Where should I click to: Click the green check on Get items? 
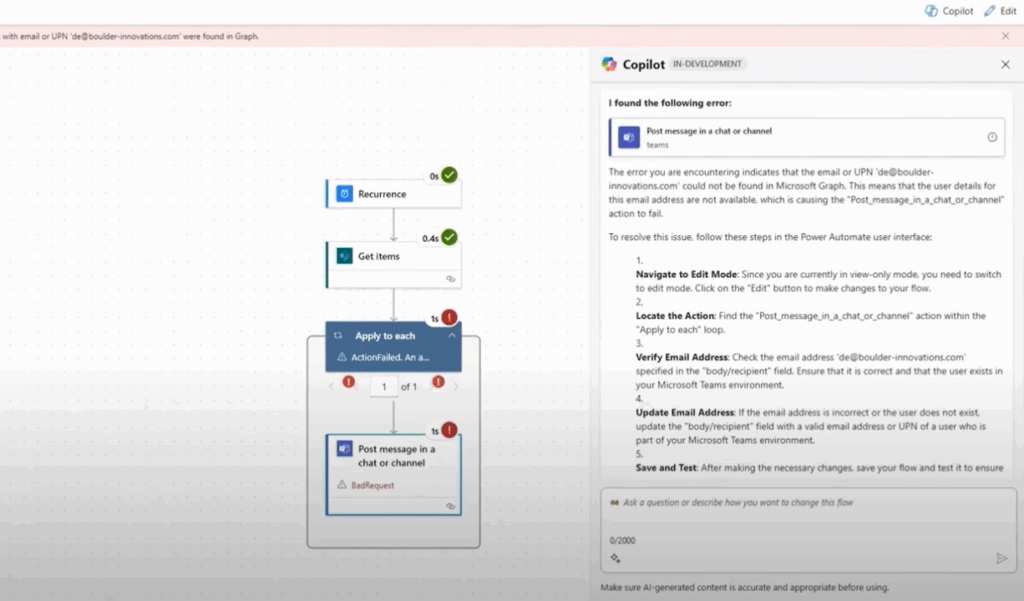point(449,237)
